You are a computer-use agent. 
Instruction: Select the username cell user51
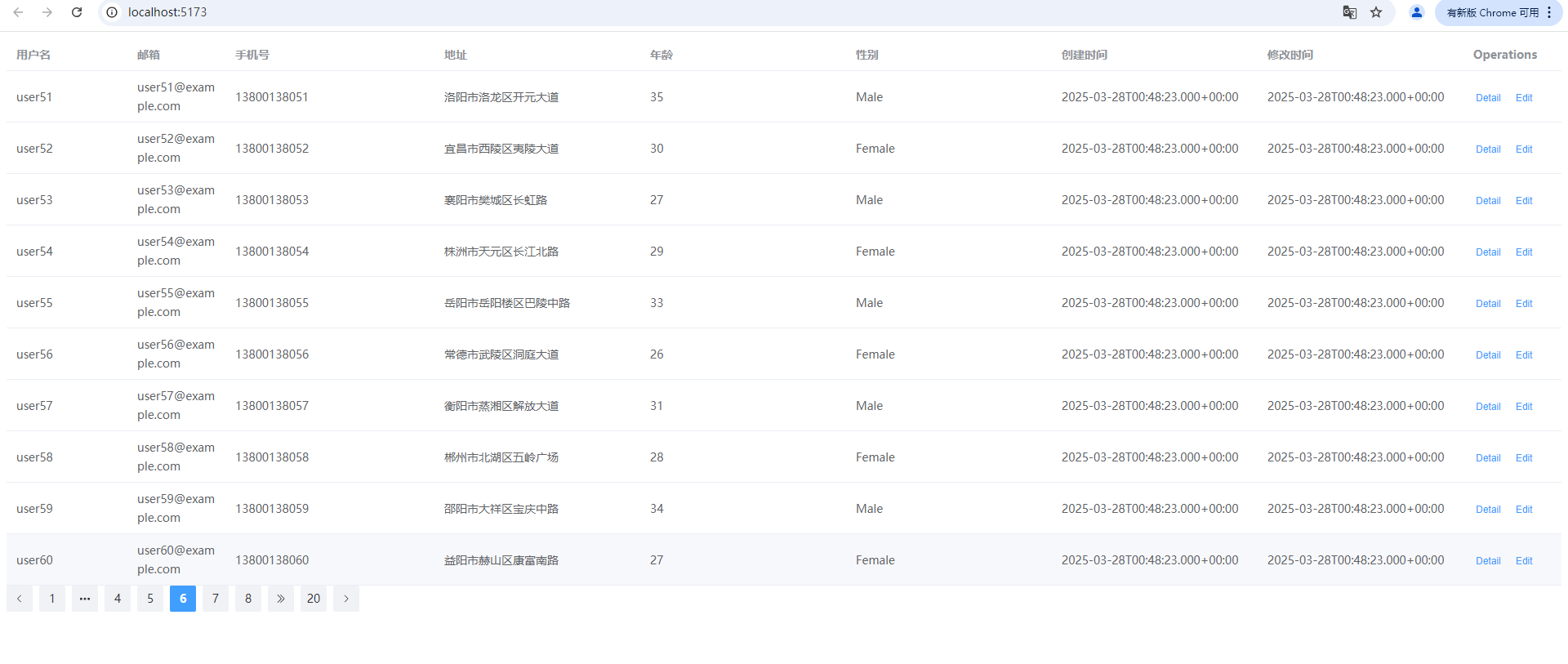[x=34, y=97]
